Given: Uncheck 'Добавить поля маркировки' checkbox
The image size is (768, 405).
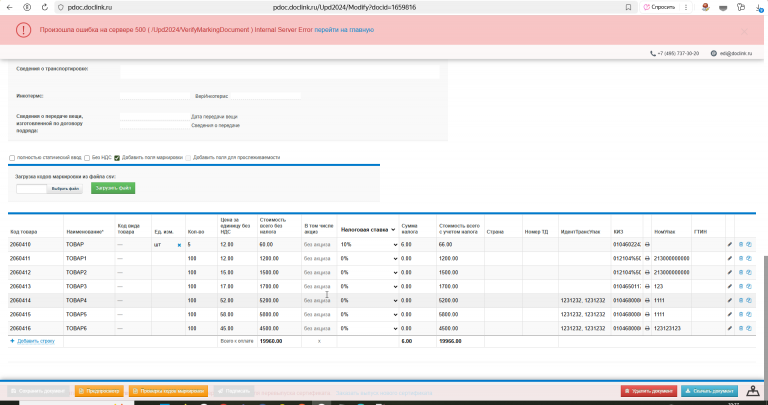Looking at the screenshot, I should point(117,158).
